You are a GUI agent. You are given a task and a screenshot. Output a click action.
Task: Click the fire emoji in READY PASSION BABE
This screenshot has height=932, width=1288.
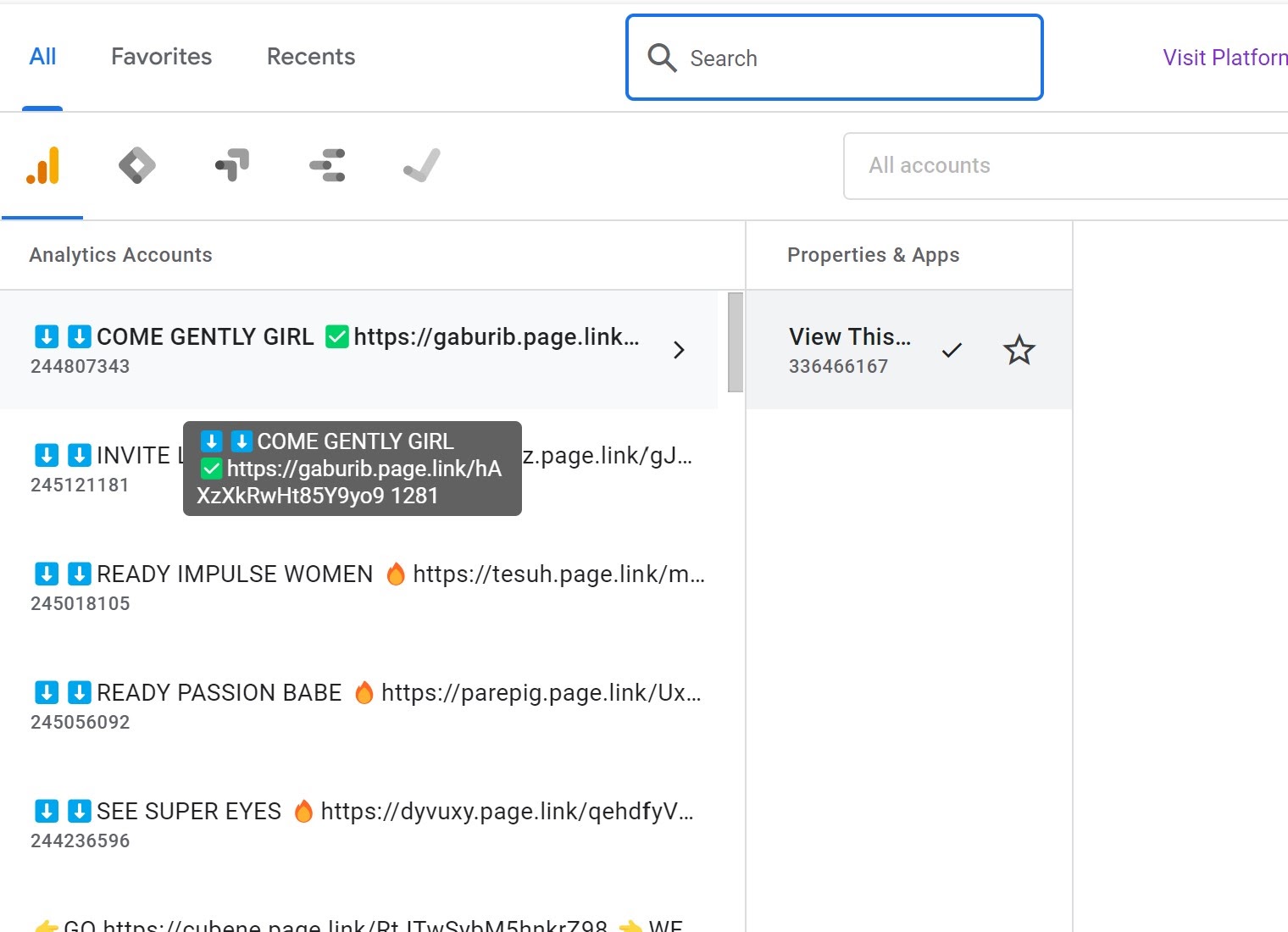[x=364, y=693]
